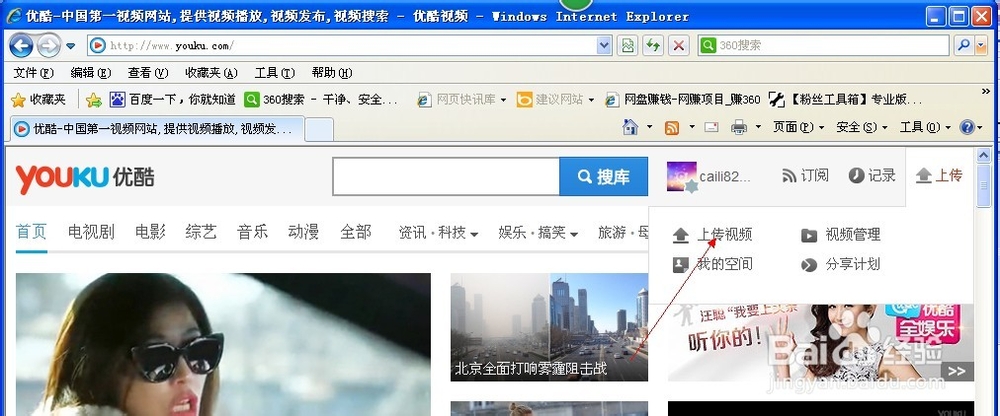Viewport: 1000px width, 416px height.
Task: Expand the Print dropdown arrow
Action: 758,128
